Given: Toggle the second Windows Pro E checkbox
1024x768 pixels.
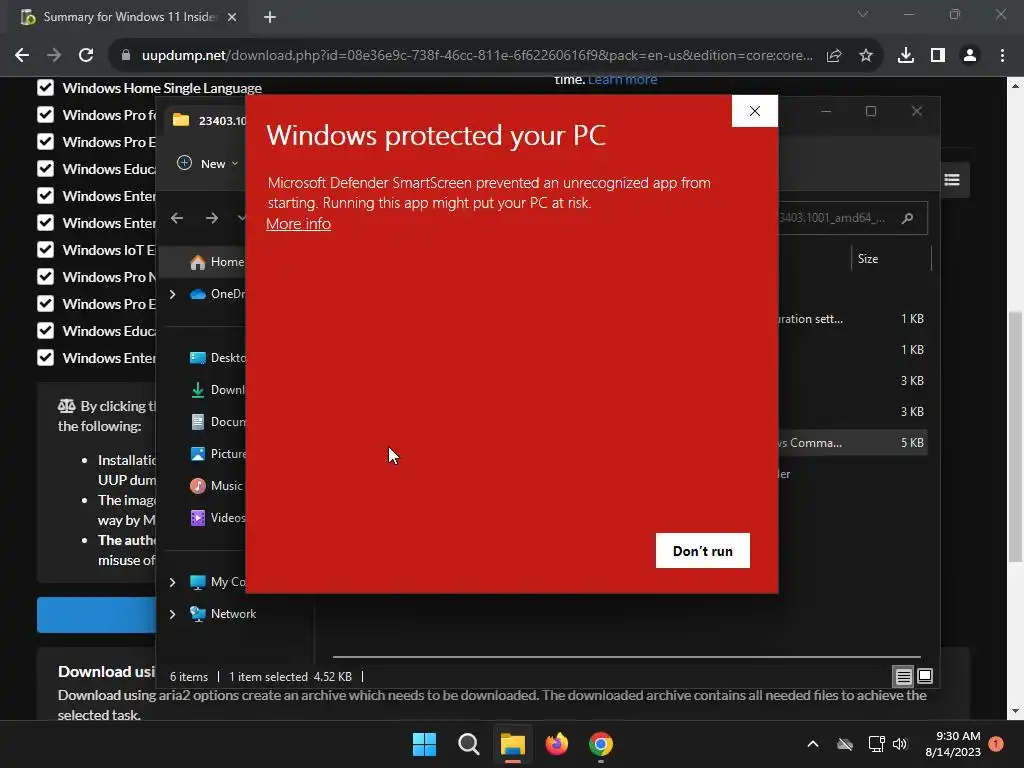Looking at the screenshot, I should 45,304.
